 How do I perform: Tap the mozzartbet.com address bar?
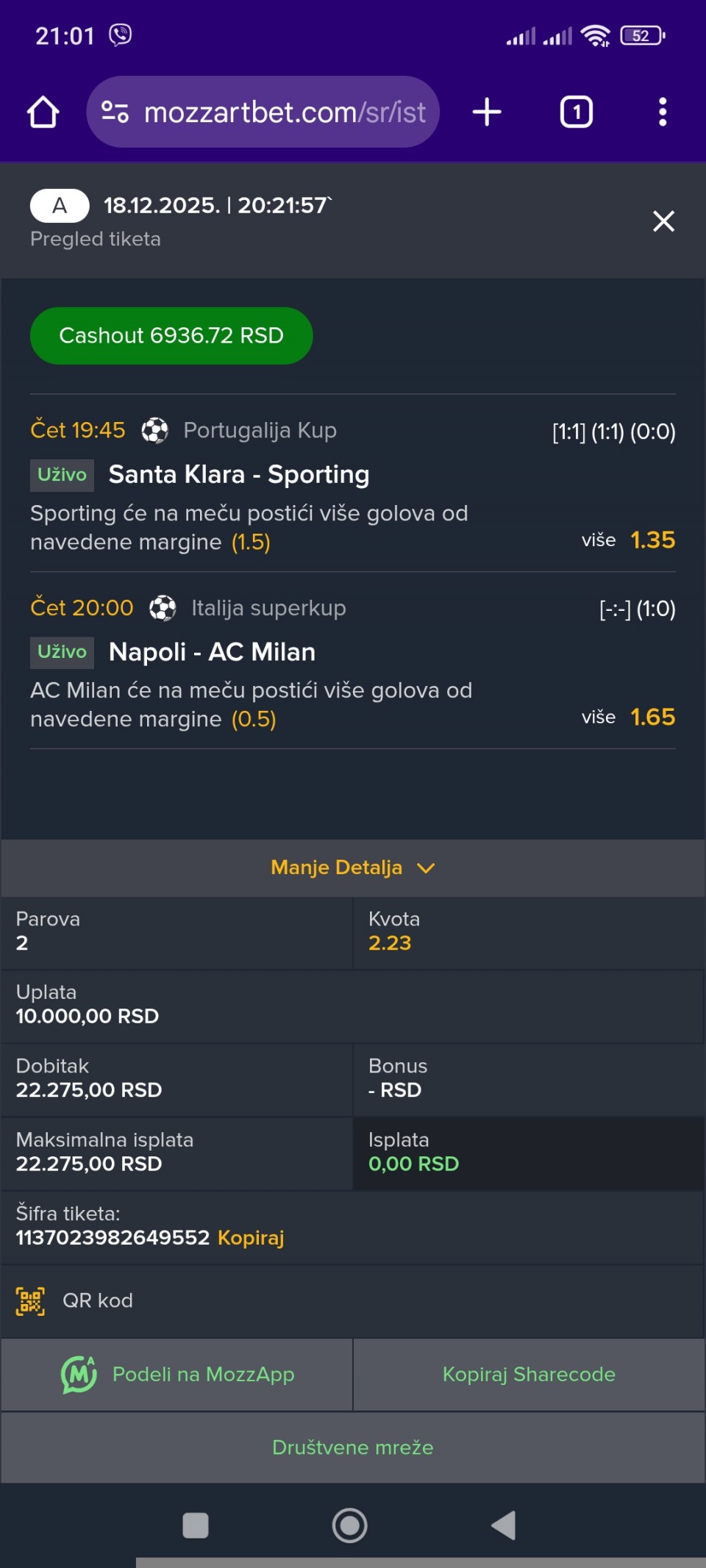(x=285, y=112)
